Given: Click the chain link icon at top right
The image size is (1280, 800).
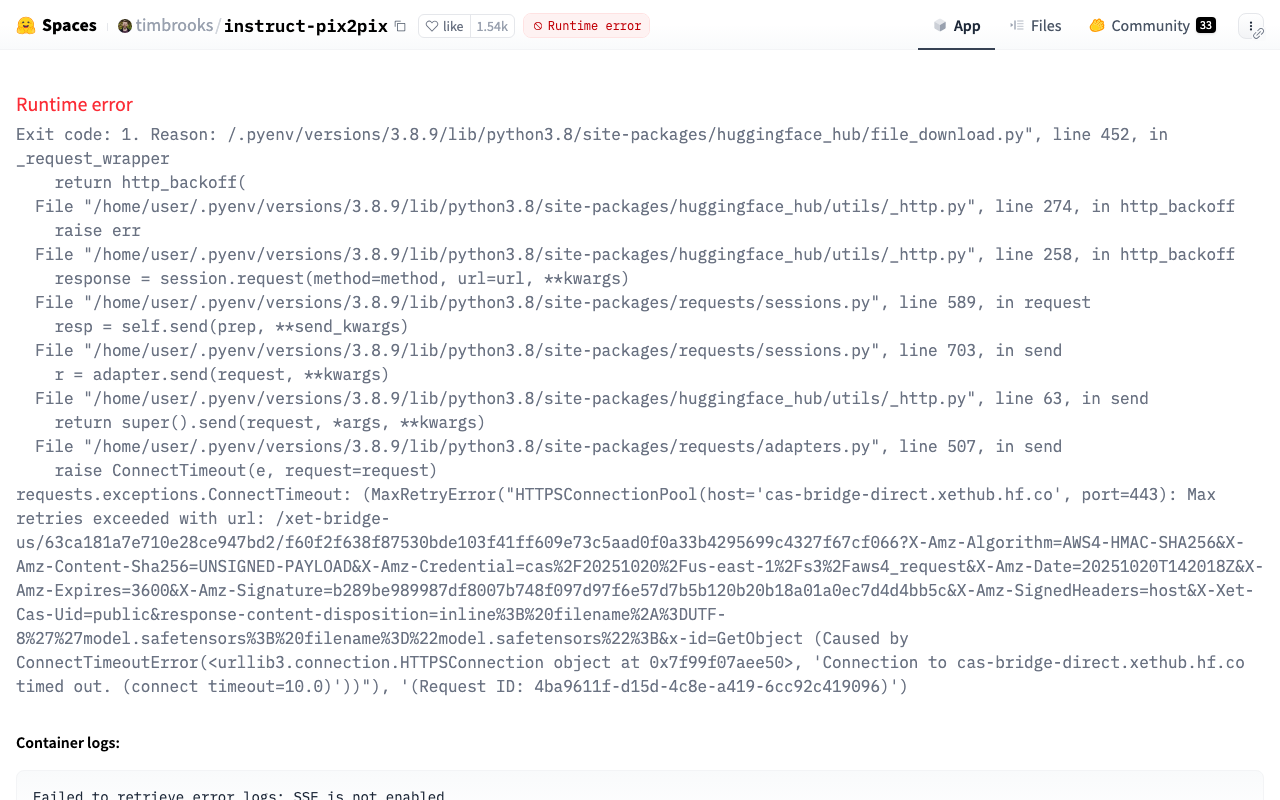Looking at the screenshot, I should [1259, 34].
